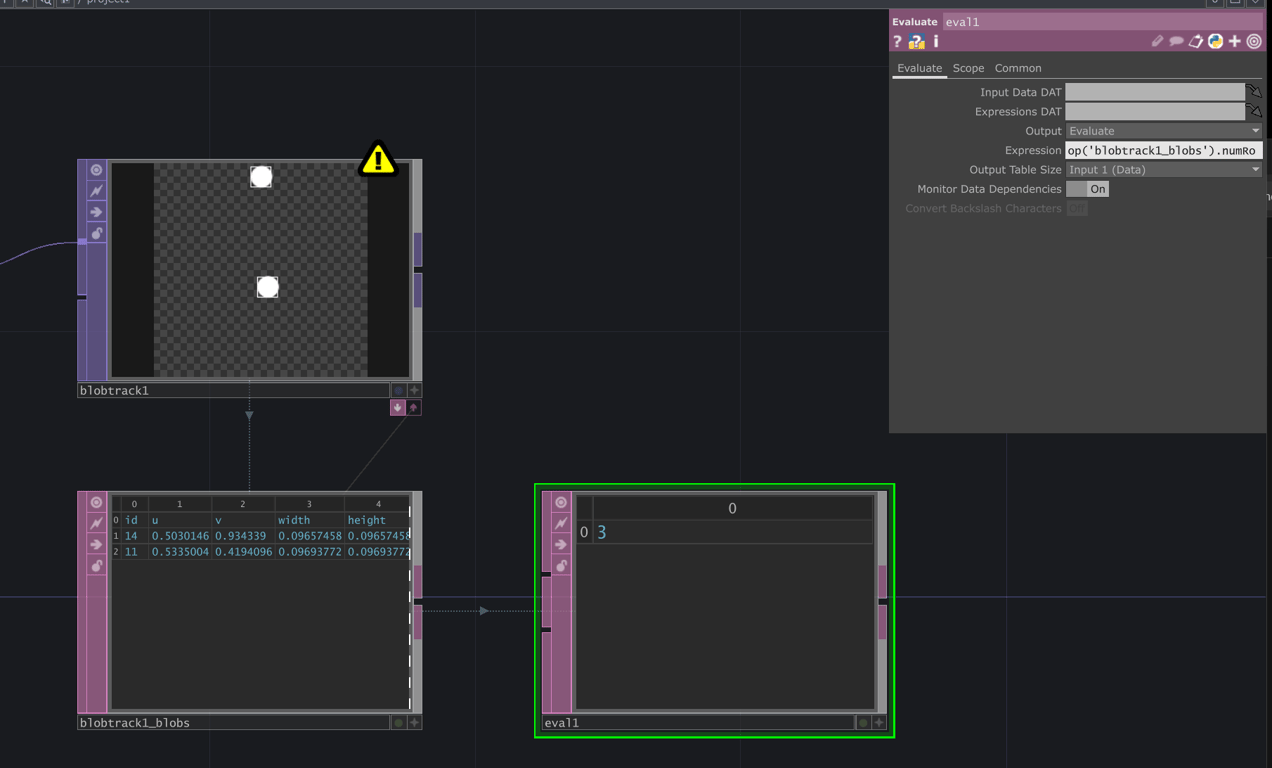Click the output connector of eval1 node
The height and width of the screenshot is (768, 1272).
coord(882,581)
